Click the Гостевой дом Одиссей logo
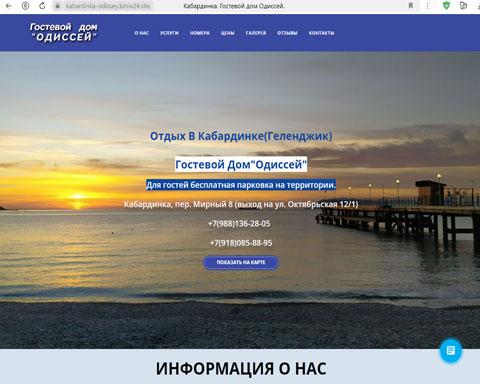The image size is (480, 384). click(x=64, y=32)
